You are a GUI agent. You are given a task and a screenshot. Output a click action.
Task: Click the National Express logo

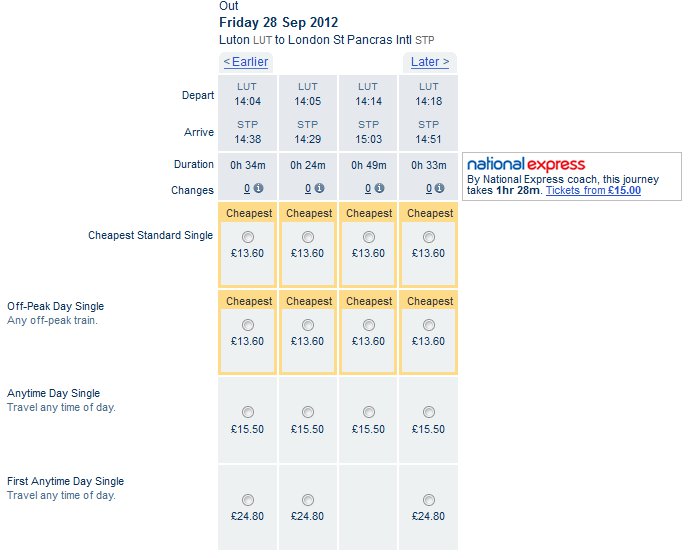point(526,165)
